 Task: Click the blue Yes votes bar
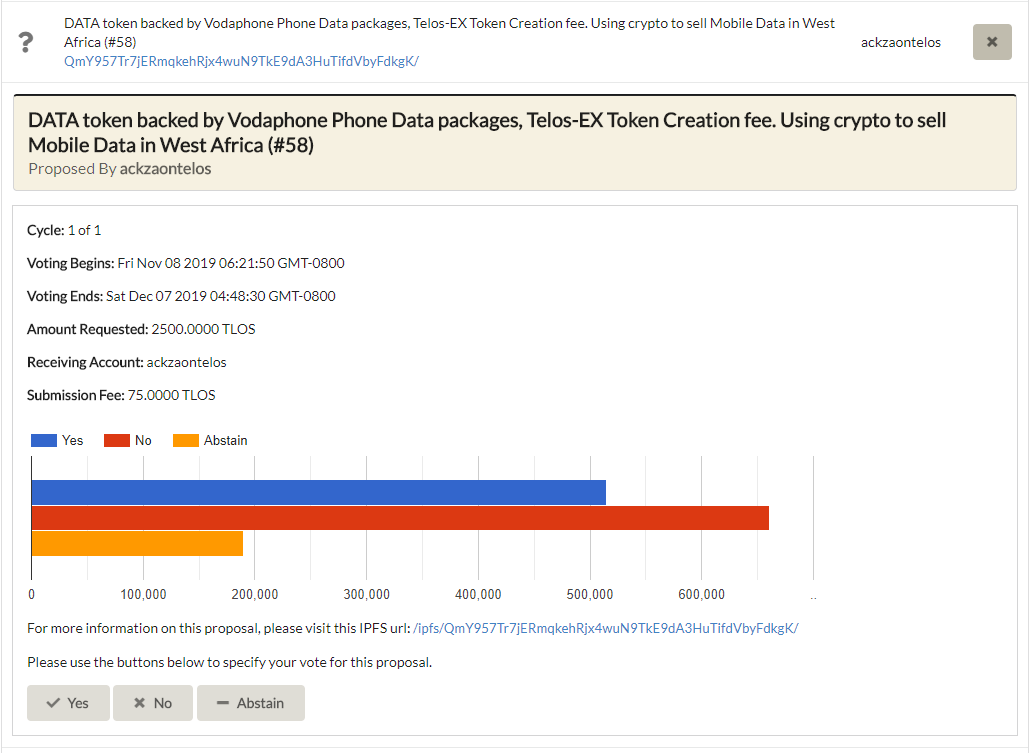pyautogui.click(x=318, y=492)
